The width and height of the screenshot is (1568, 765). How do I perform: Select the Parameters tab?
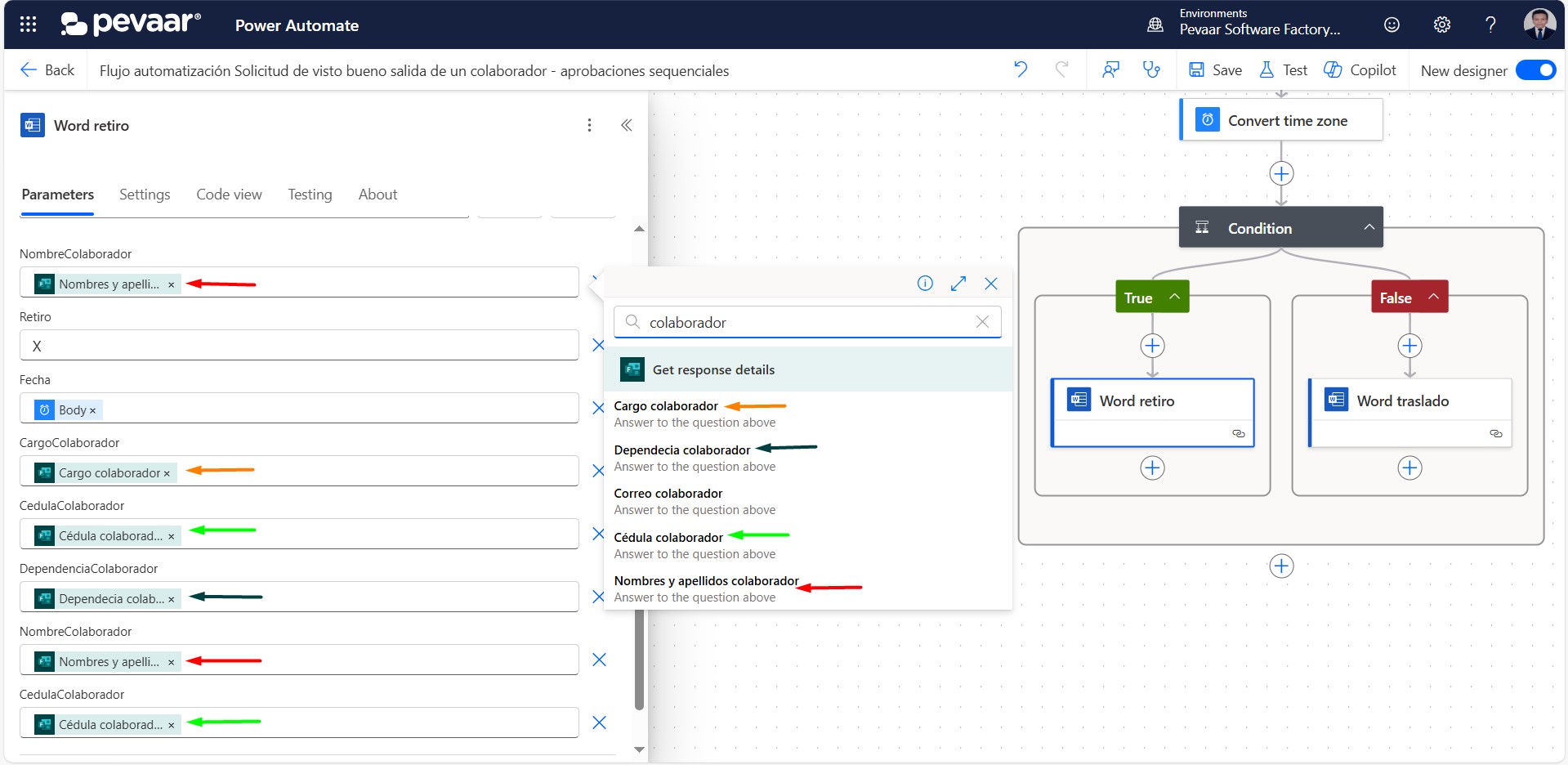(57, 195)
